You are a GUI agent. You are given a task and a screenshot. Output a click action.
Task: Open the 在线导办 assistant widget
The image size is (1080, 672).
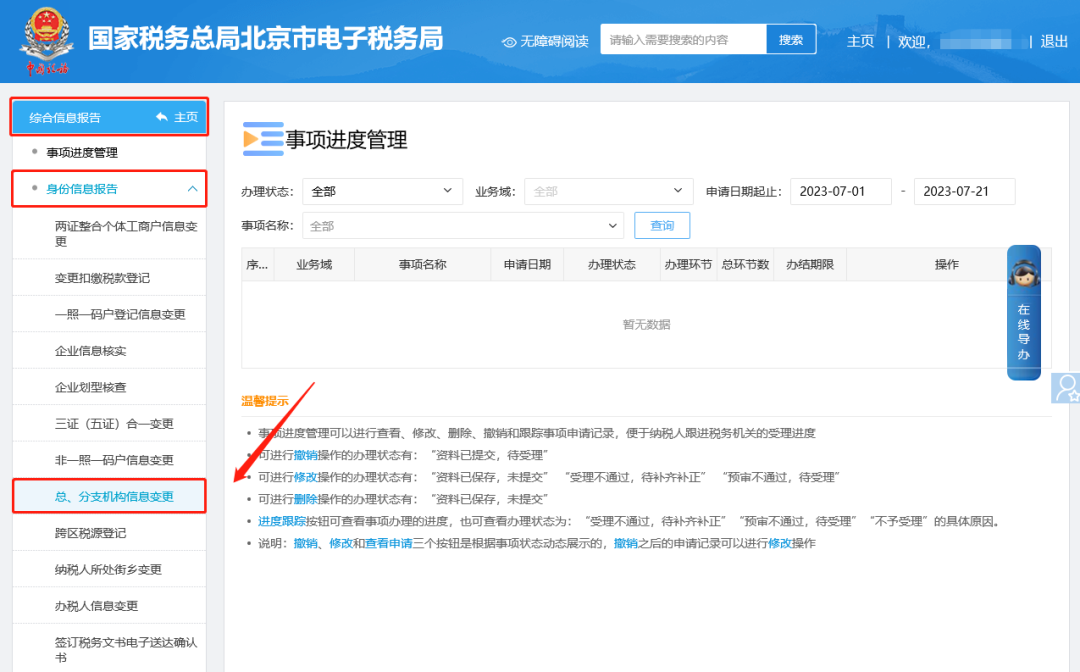point(1023,313)
